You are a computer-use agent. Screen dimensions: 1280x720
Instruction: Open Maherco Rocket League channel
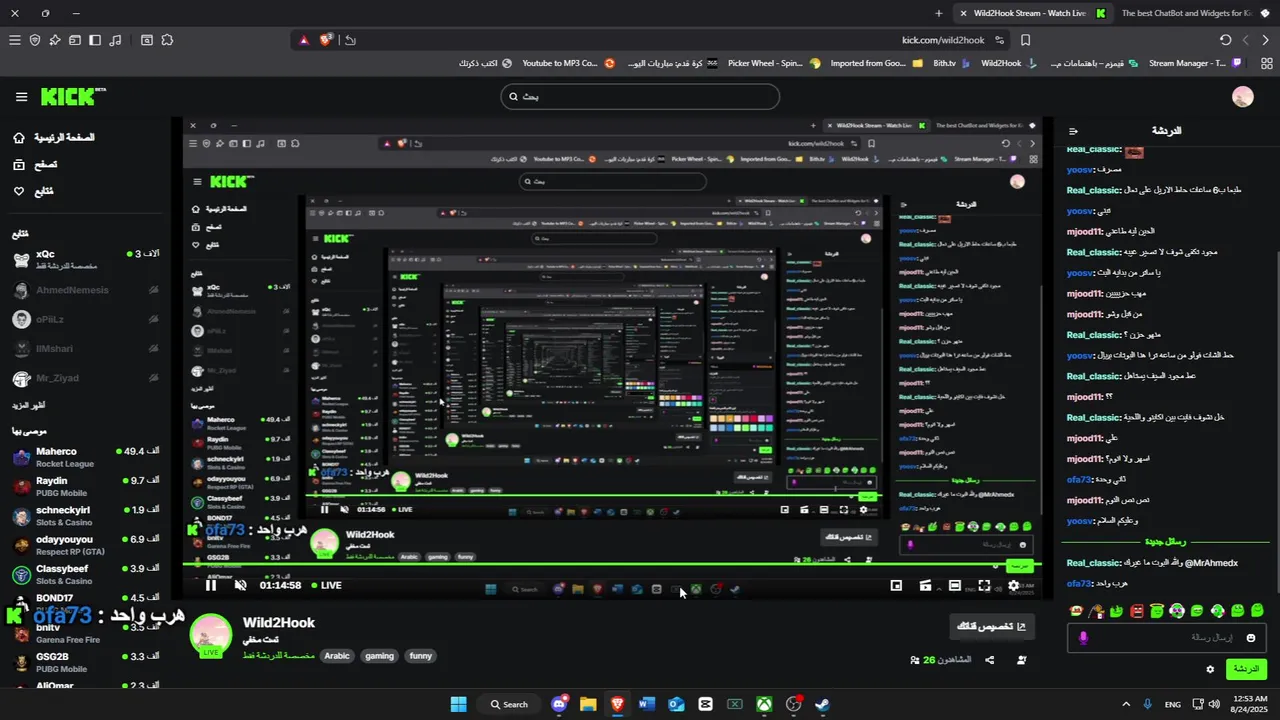(85, 457)
